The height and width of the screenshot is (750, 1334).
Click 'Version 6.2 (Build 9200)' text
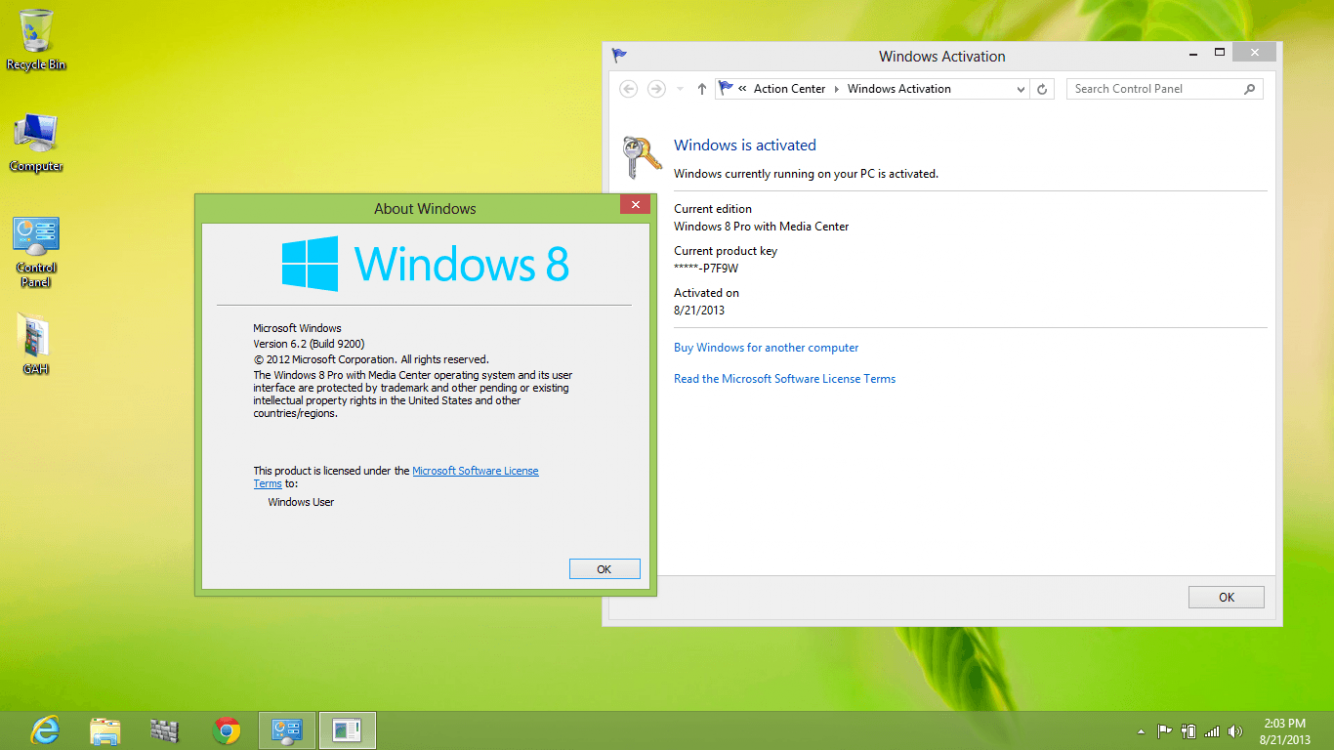click(308, 344)
